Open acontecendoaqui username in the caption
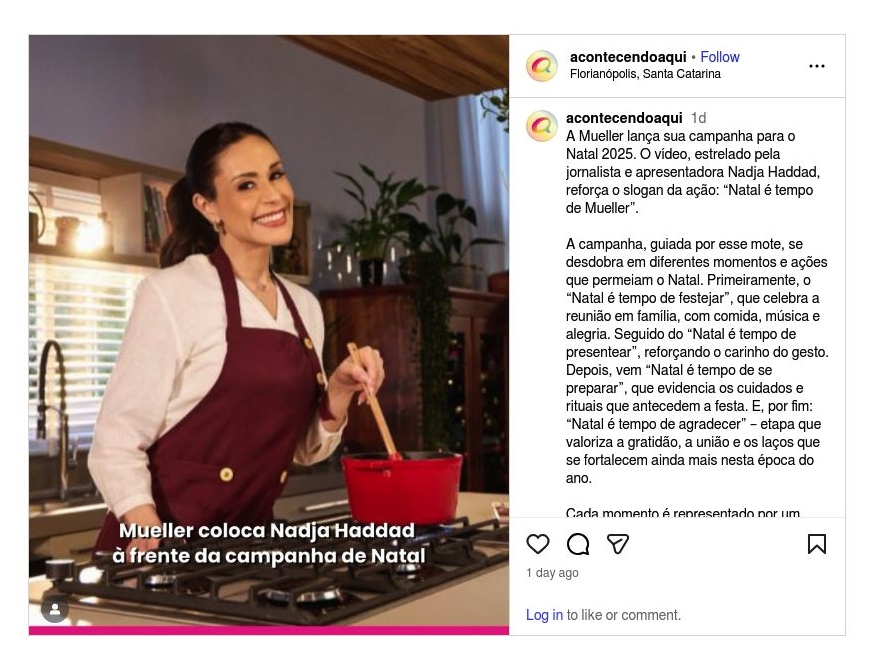 [x=624, y=118]
